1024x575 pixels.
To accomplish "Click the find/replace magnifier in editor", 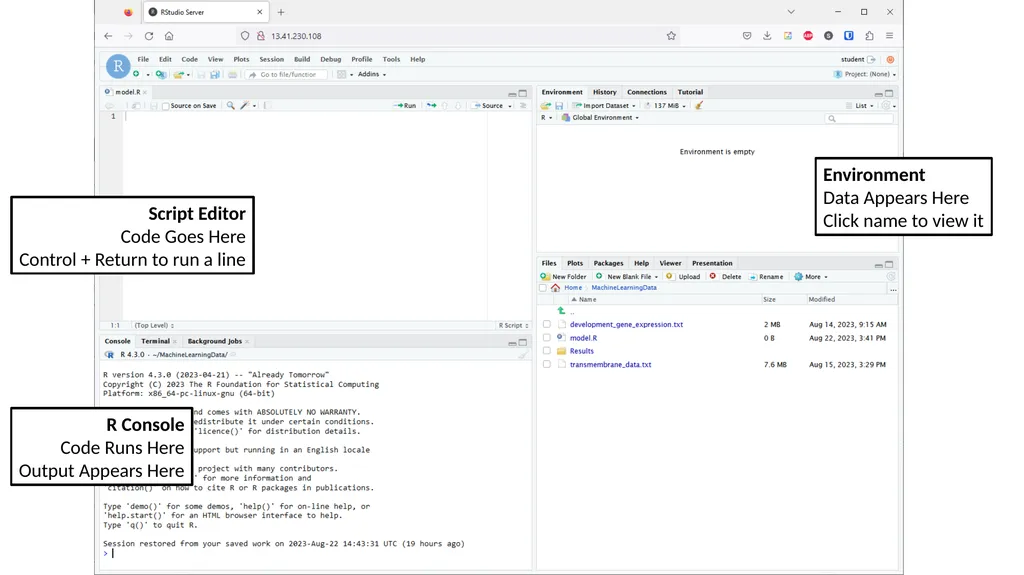I will [231, 105].
